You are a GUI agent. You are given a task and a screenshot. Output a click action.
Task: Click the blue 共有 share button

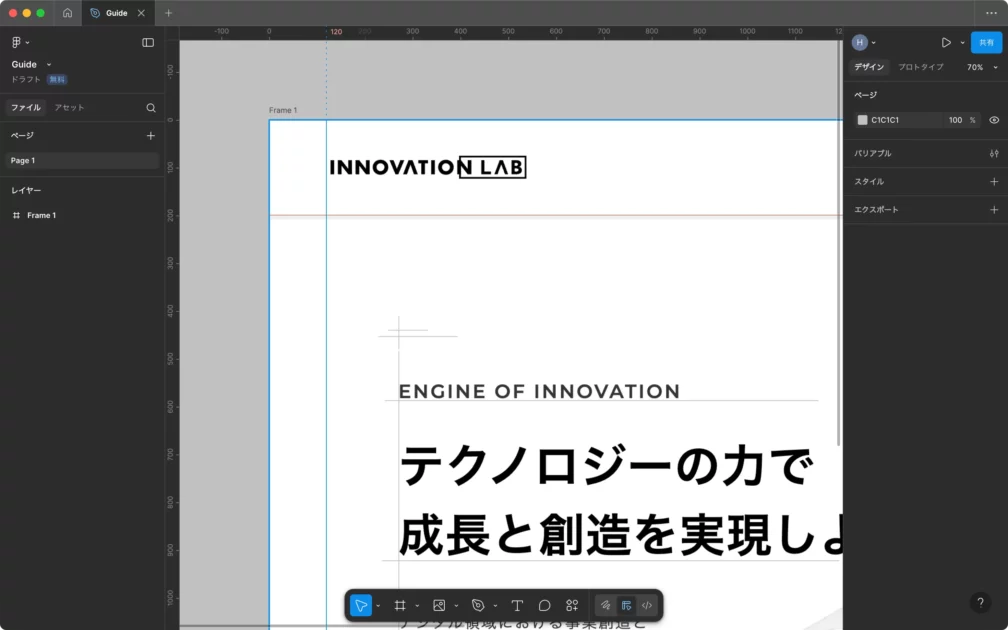(x=986, y=42)
